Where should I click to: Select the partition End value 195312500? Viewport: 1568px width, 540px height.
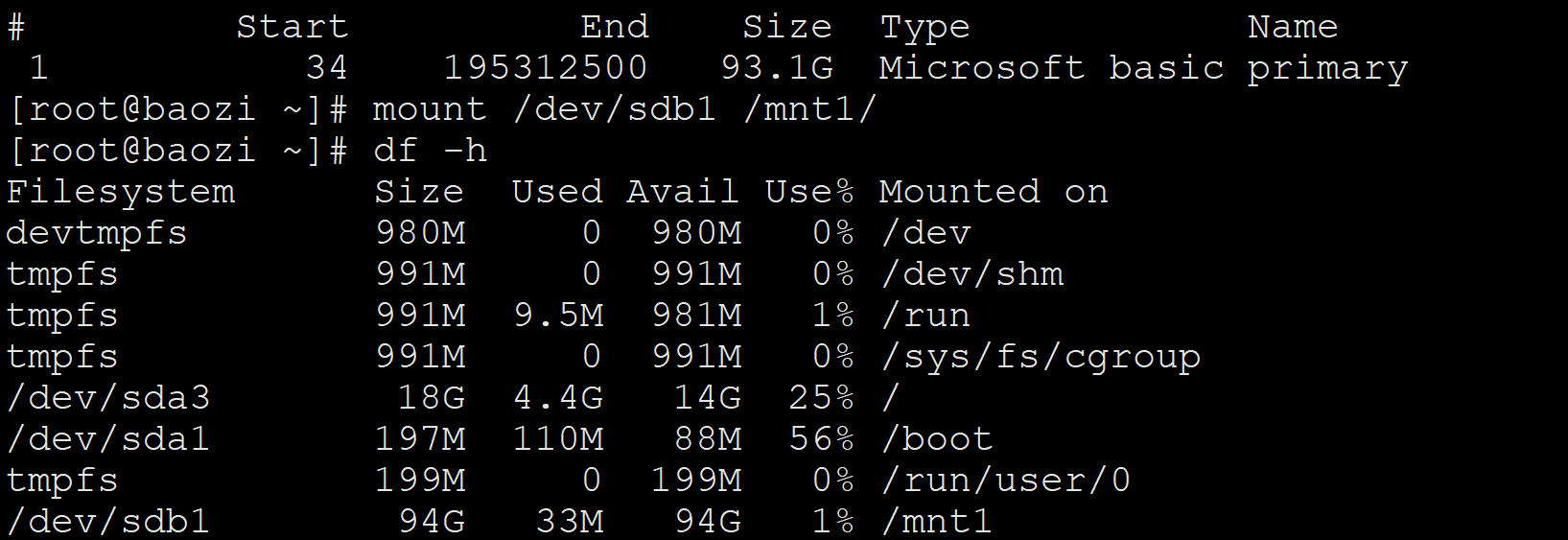click(x=545, y=68)
